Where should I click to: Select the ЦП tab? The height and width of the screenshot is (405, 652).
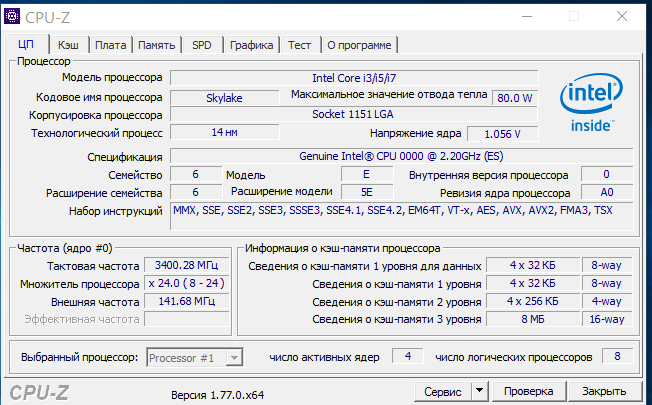click(x=26, y=44)
